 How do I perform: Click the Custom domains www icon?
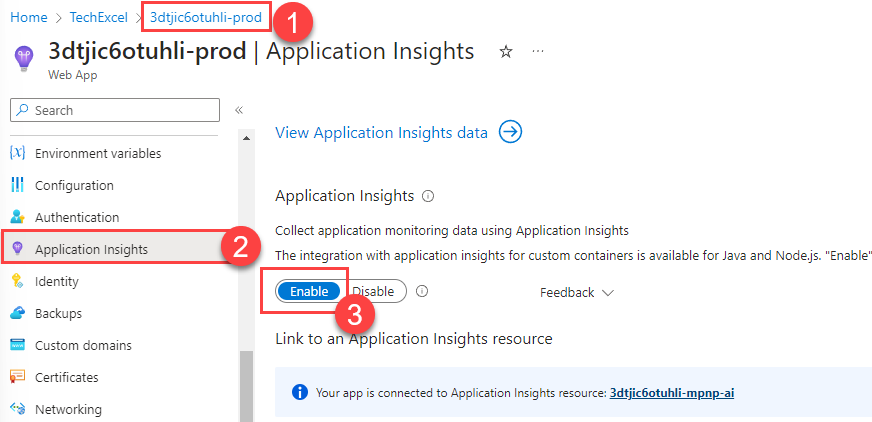point(18,345)
